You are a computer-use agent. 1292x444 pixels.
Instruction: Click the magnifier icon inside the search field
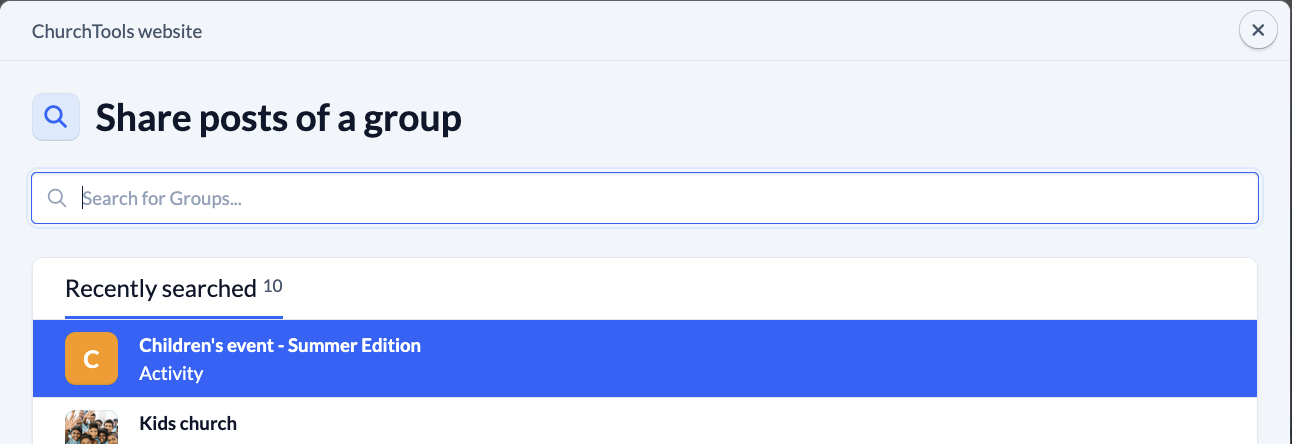click(x=57, y=198)
